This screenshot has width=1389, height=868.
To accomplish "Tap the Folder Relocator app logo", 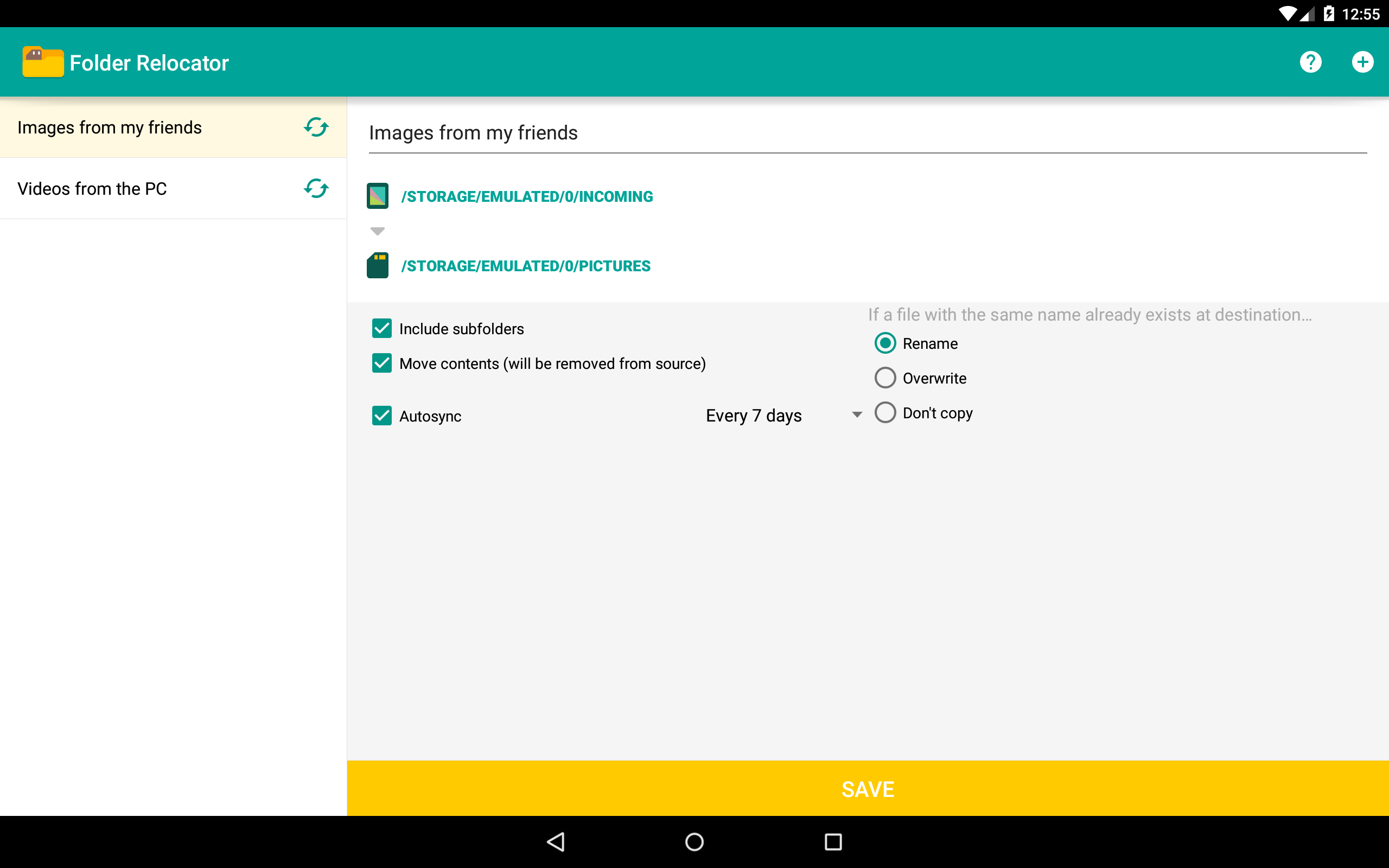I will [x=43, y=62].
